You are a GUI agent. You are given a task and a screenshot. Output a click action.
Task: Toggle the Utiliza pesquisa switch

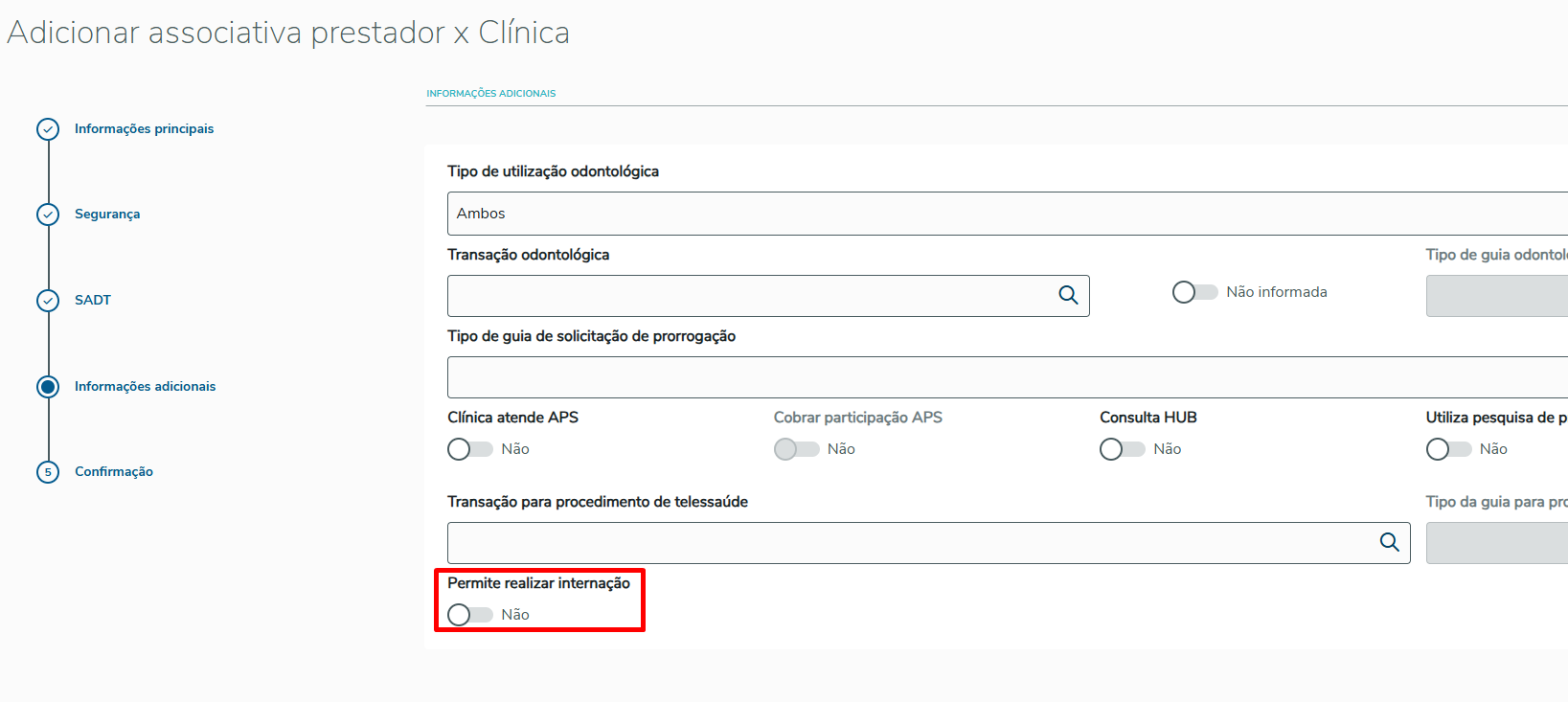point(1448,449)
